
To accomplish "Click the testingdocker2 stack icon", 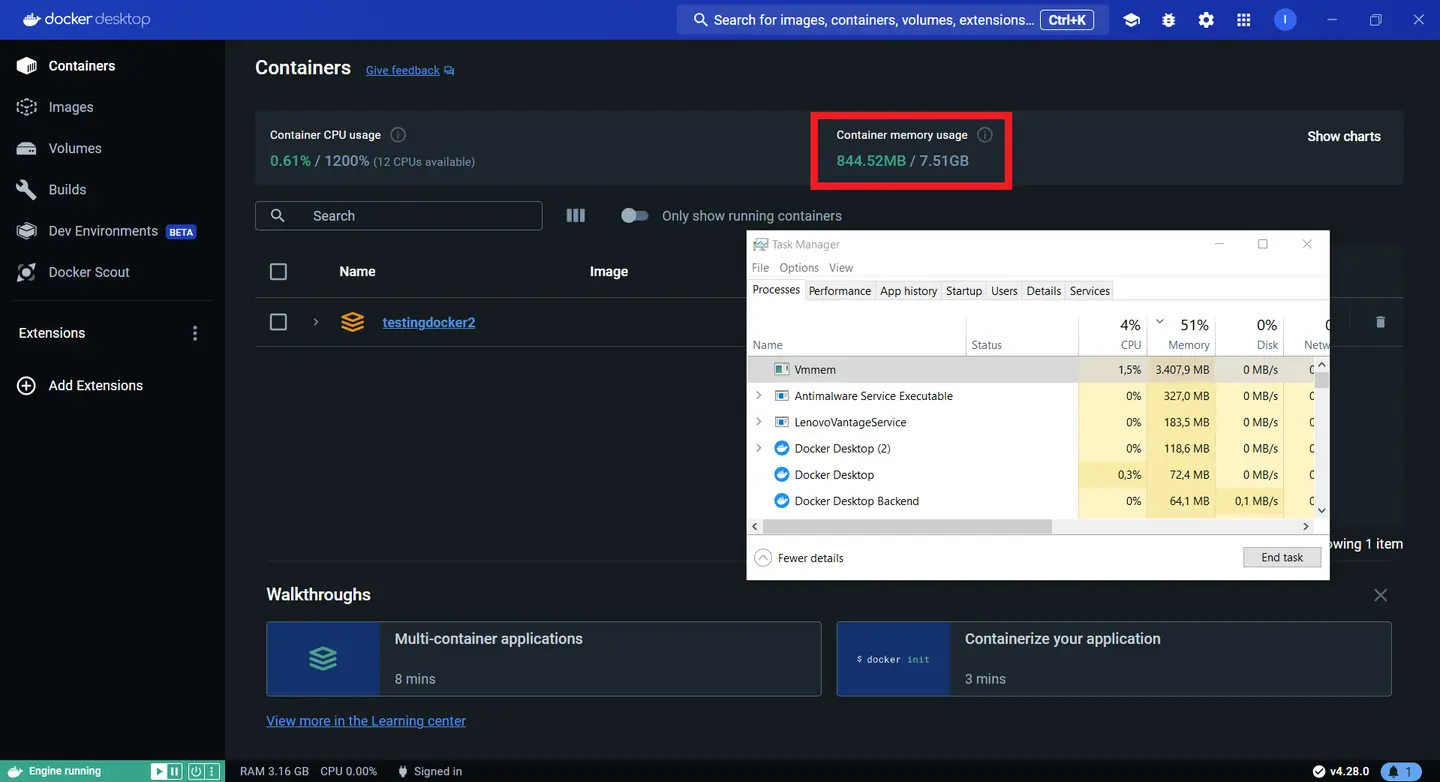I will [352, 322].
